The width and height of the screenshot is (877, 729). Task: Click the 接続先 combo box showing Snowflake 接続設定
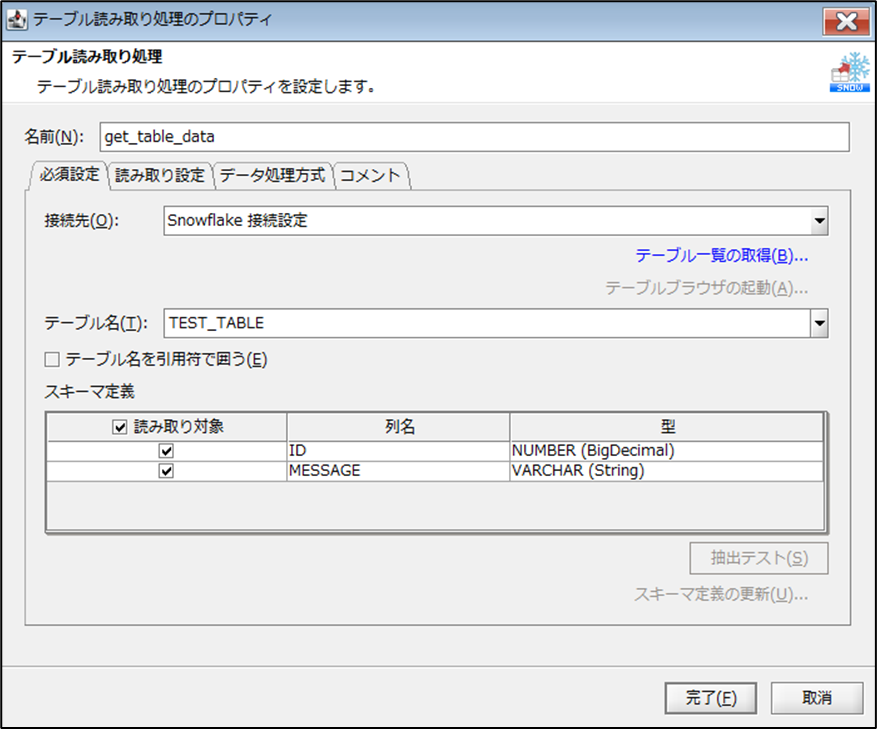pyautogui.click(x=496, y=220)
